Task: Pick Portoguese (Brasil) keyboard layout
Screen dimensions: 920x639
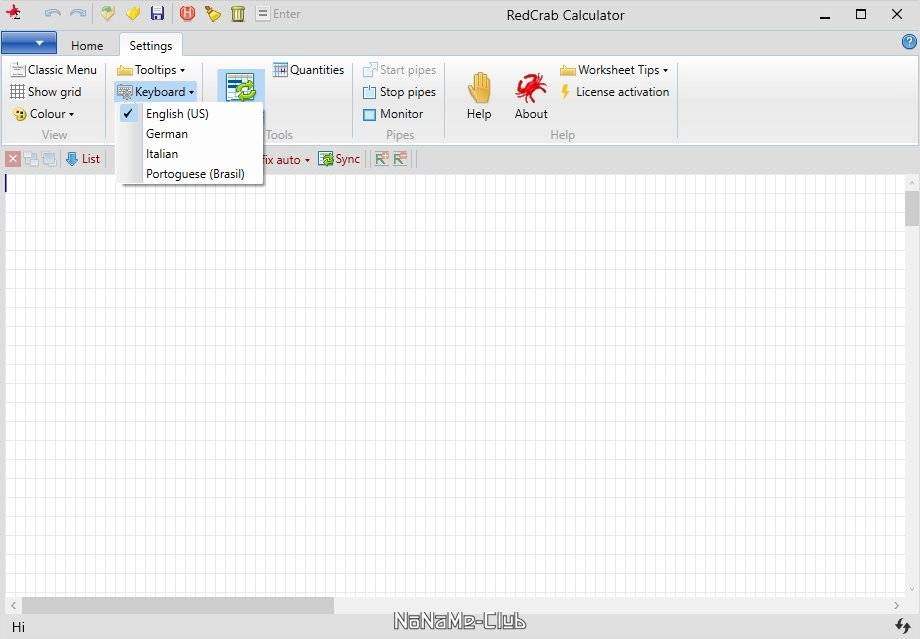Action: [190, 174]
